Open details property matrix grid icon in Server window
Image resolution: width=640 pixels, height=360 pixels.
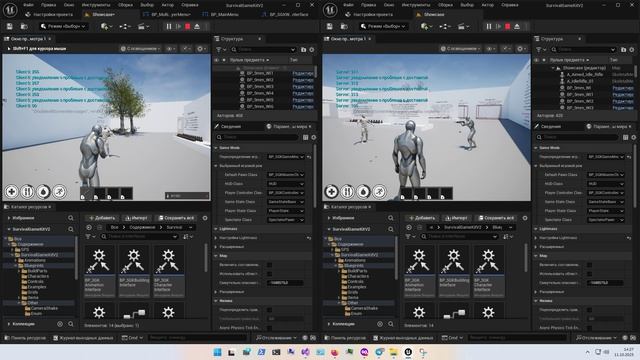pos(625,138)
